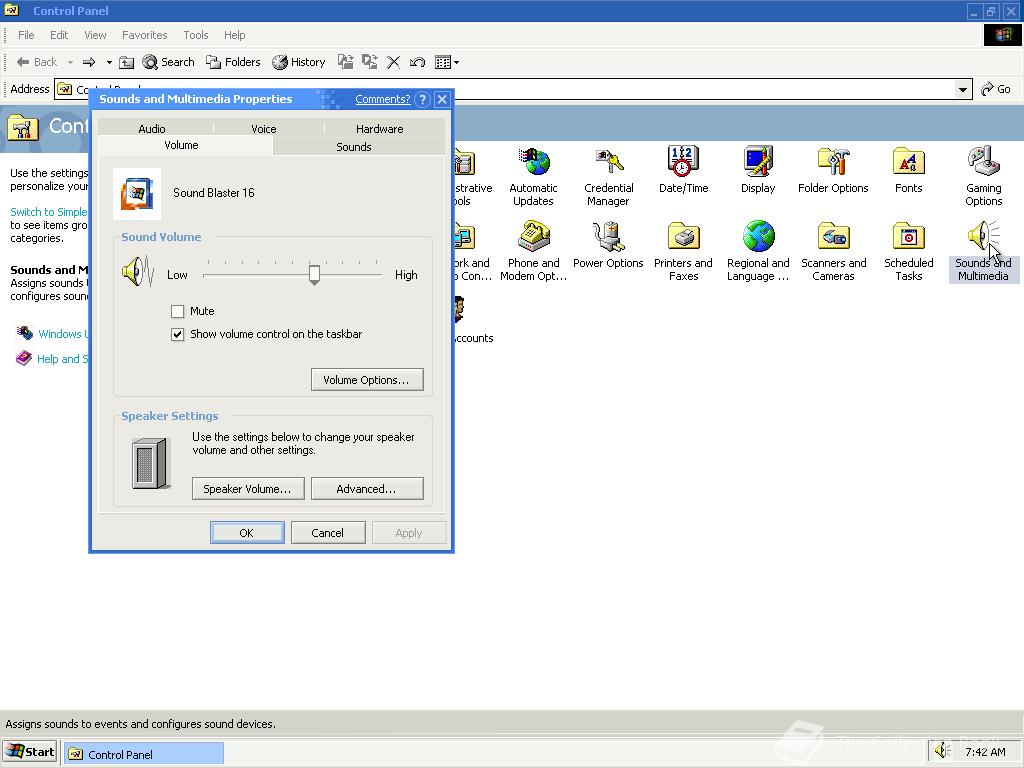Open the Gaming Options icon
Viewport: 1024px width, 768px height.
click(x=984, y=176)
